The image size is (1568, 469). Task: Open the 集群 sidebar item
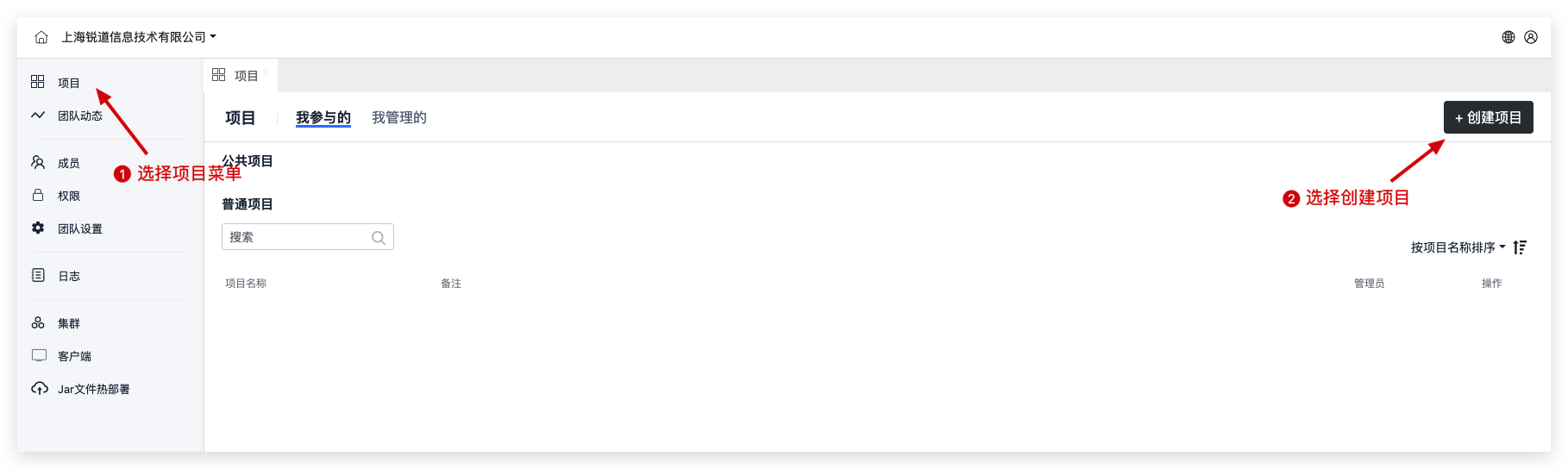[x=68, y=323]
